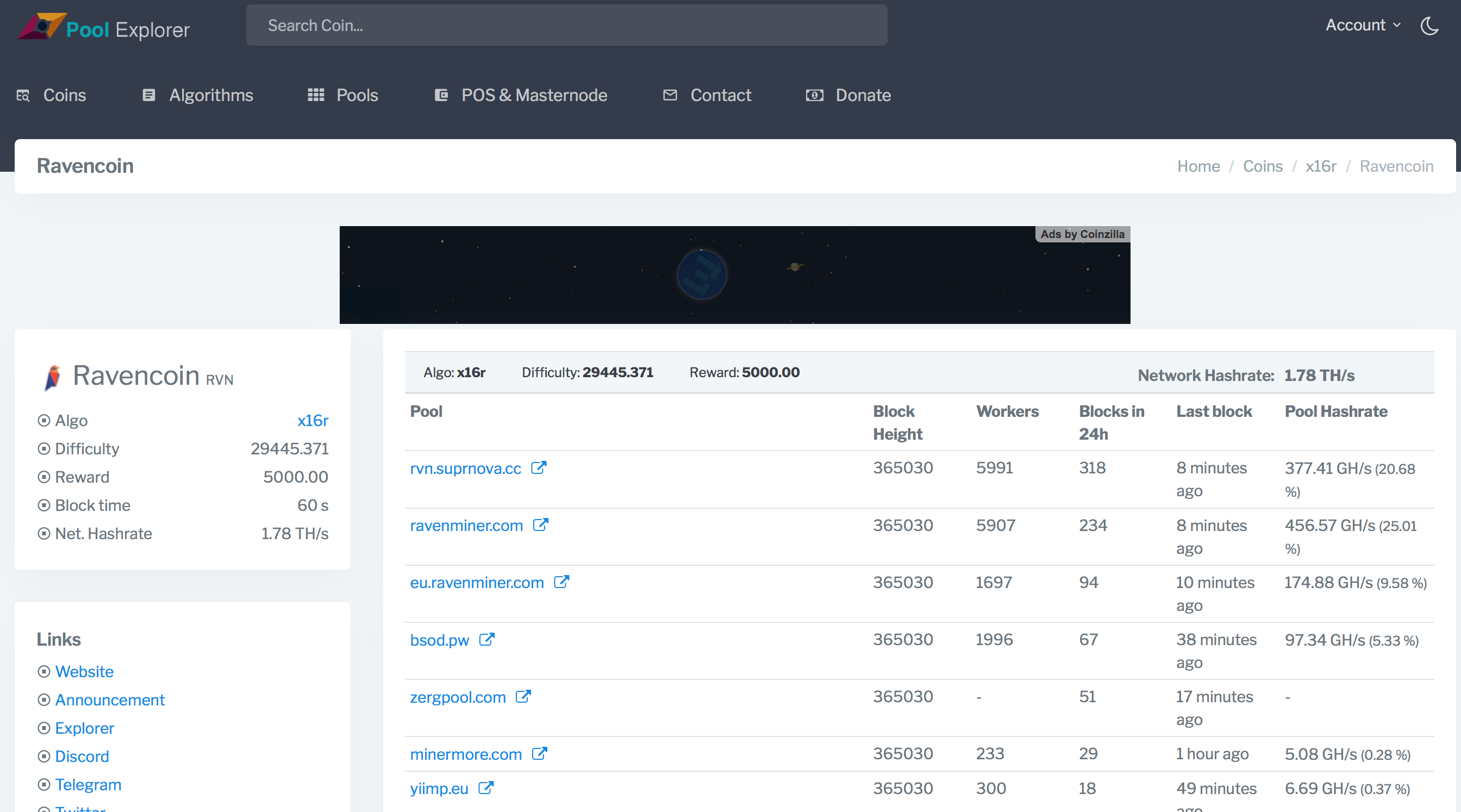This screenshot has width=1461, height=812.
Task: Go to x16r breadcrumb
Action: [1320, 166]
